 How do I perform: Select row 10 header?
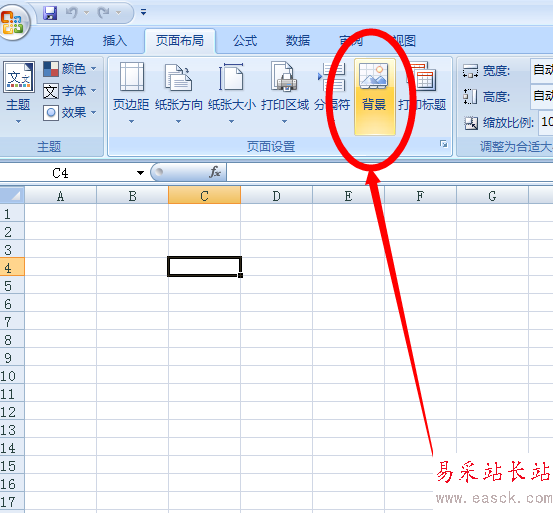click(x=12, y=375)
